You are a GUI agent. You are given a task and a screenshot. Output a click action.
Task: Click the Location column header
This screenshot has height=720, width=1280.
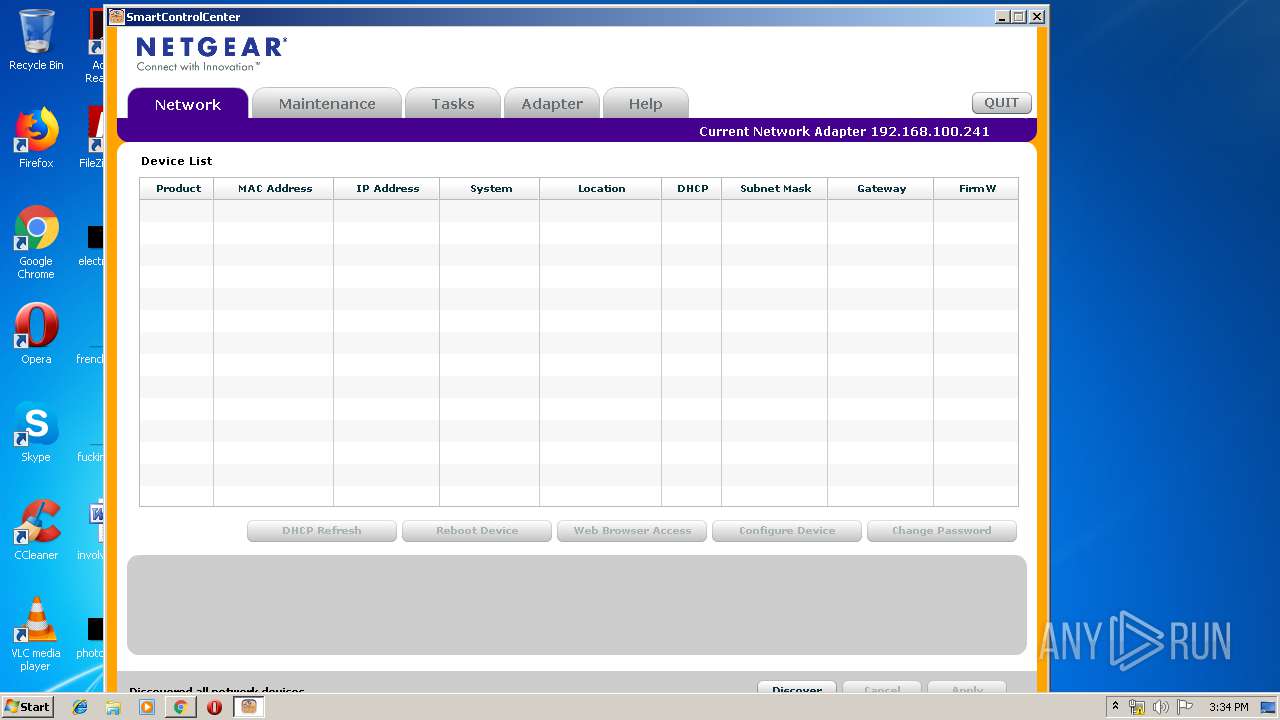click(x=601, y=188)
